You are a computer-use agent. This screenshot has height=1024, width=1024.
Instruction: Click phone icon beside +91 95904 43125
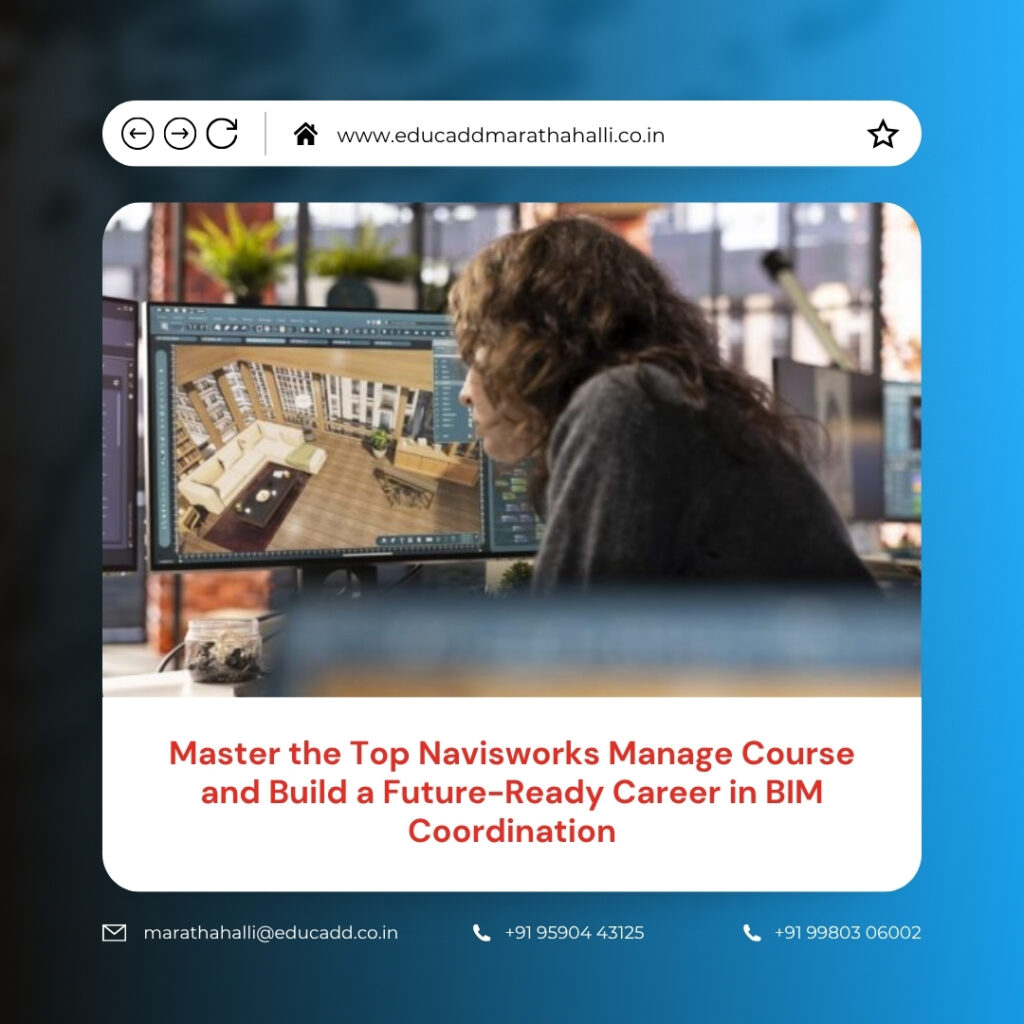click(x=481, y=933)
